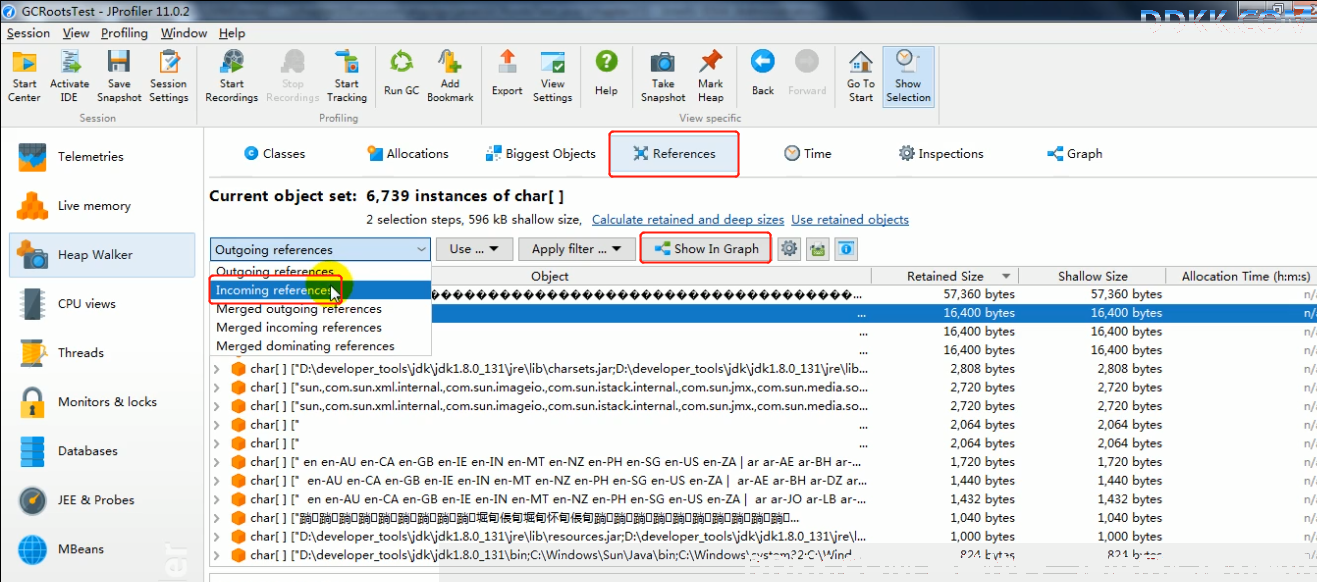The width and height of the screenshot is (1317, 582).
Task: Save a snapshot with Save Snapshot
Action: point(119,76)
